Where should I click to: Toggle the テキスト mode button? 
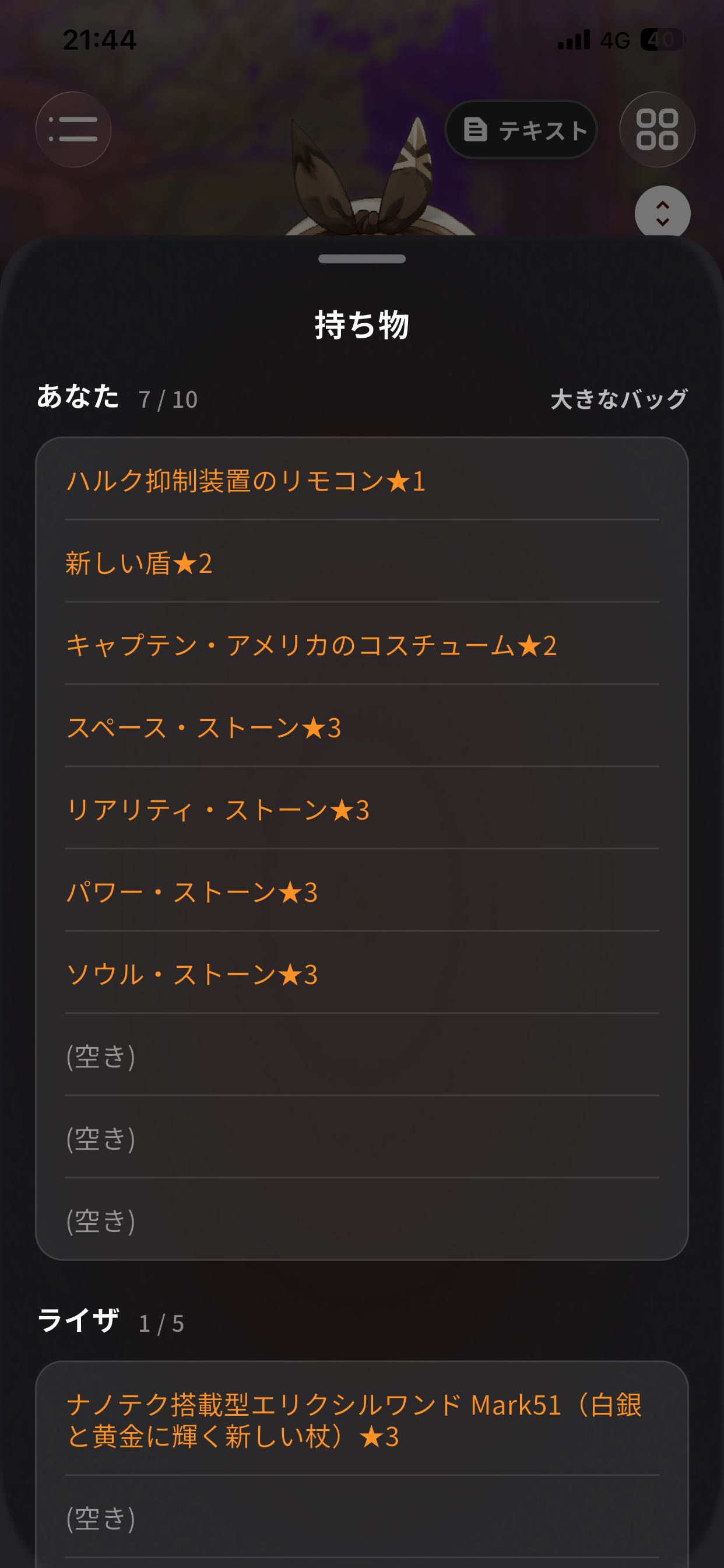pyautogui.click(x=521, y=129)
